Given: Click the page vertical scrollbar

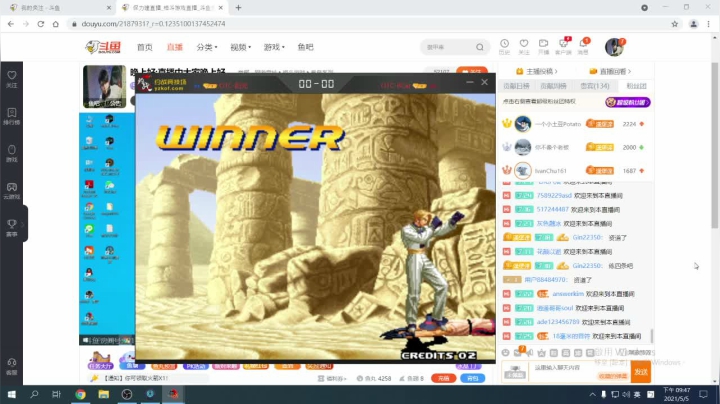Looking at the screenshot, I should (714, 146).
